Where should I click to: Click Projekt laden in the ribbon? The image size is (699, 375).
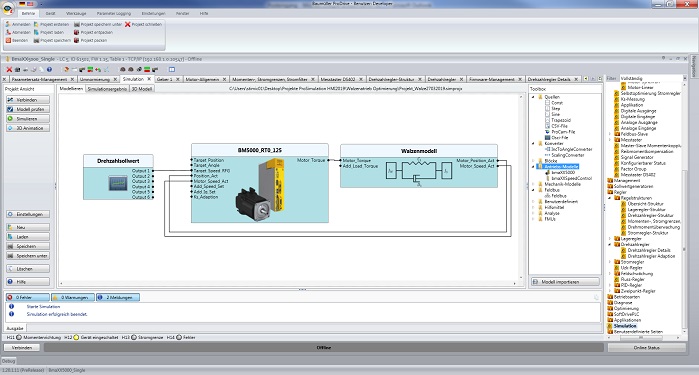coord(49,33)
